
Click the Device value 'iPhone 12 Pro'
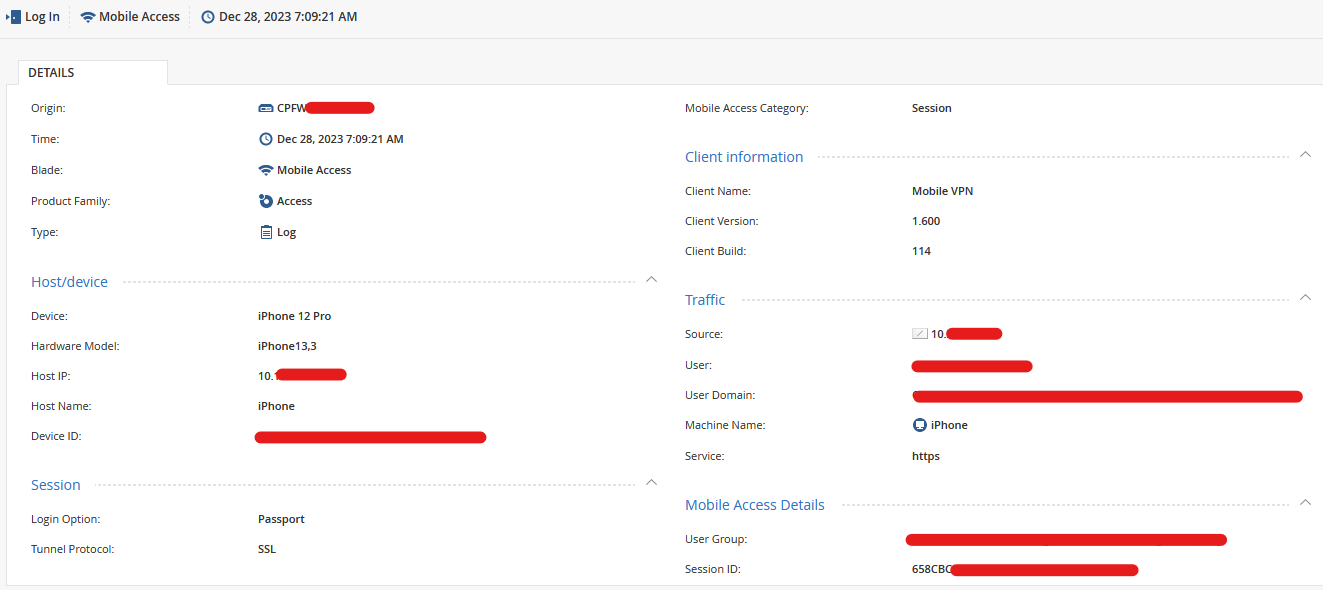click(x=295, y=316)
